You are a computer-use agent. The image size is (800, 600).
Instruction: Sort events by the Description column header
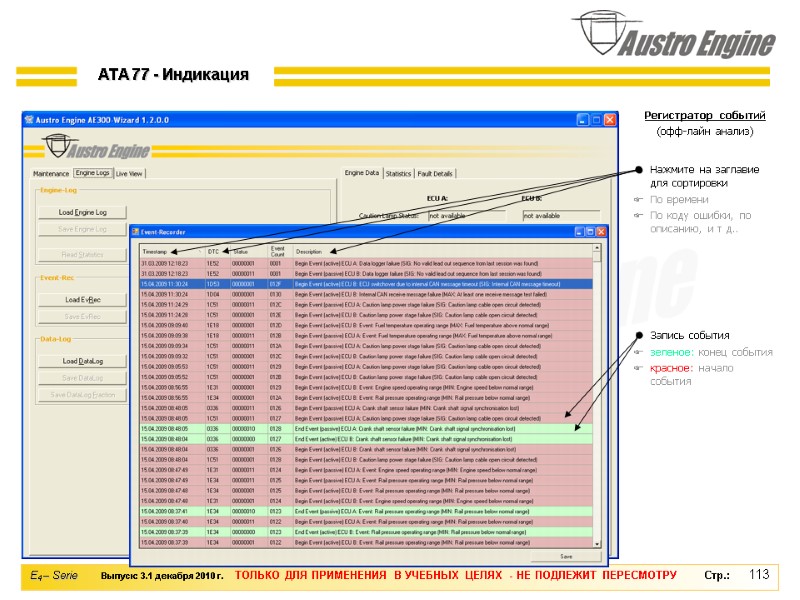pos(442,252)
